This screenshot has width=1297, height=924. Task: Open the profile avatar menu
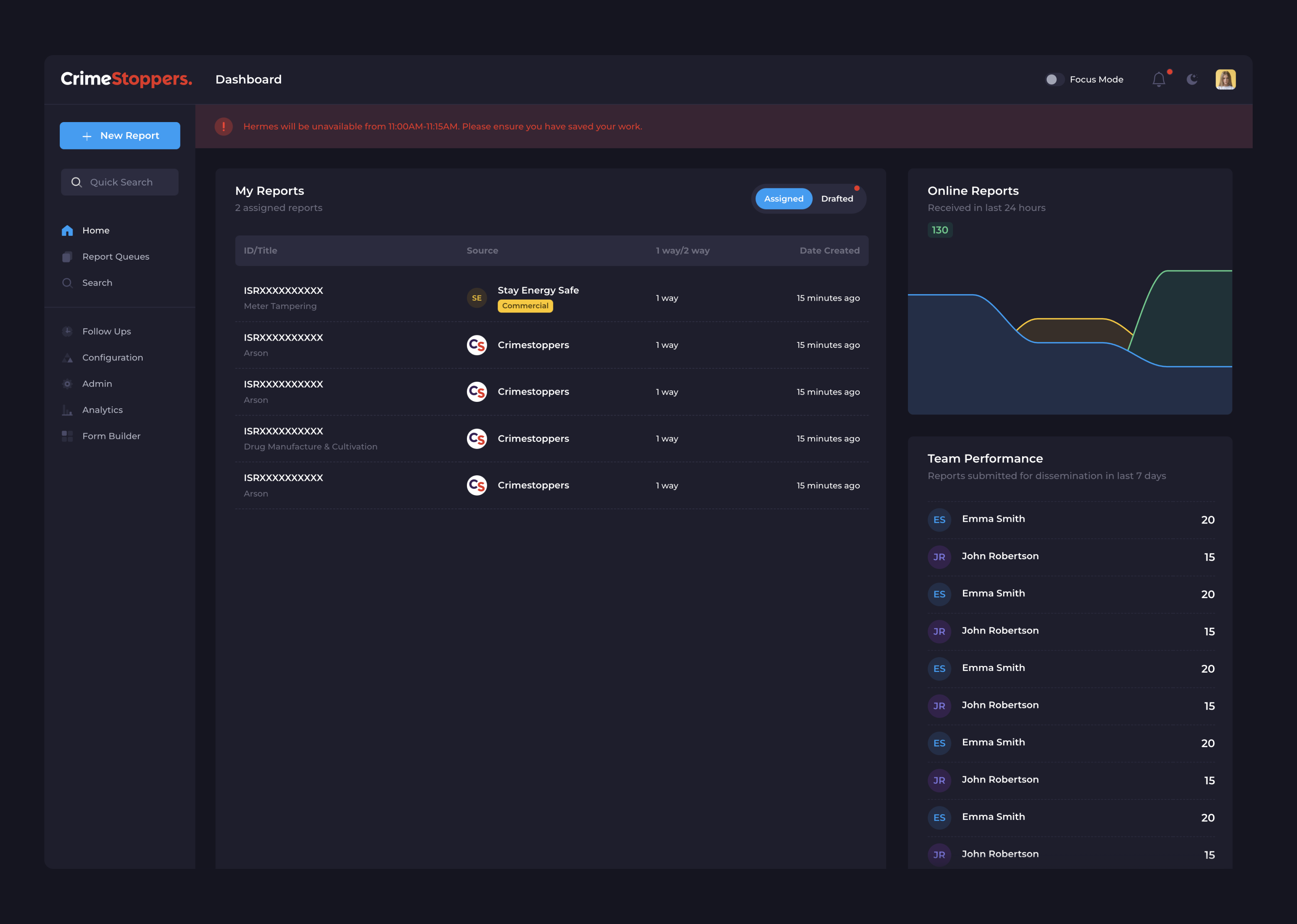coord(1226,79)
